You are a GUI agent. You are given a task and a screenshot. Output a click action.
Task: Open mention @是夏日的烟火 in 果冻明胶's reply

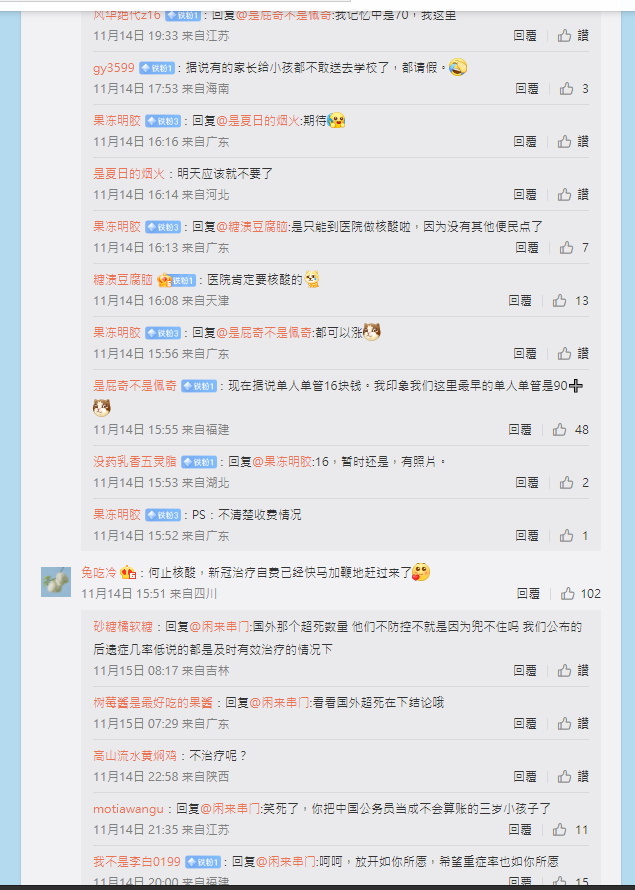[258, 121]
